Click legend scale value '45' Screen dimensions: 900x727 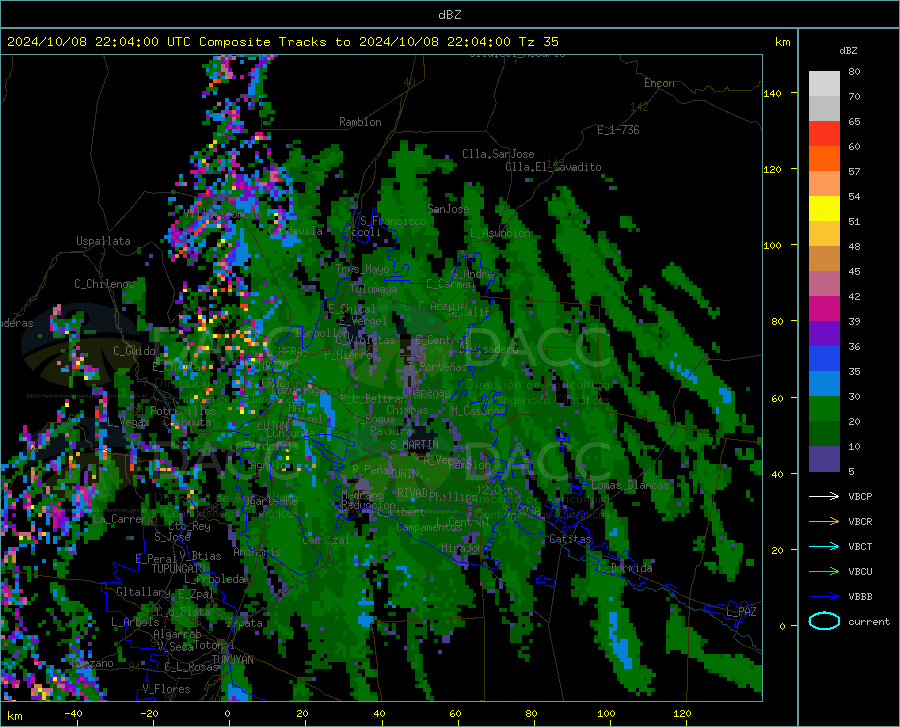854,271
